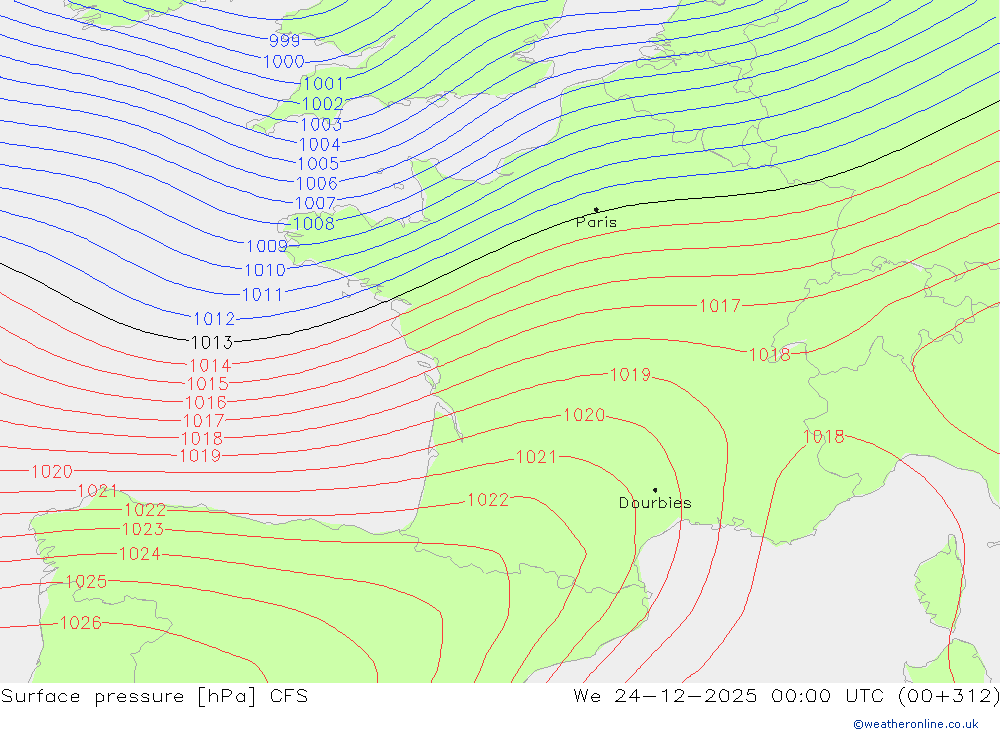Click the Paris location dot

point(596,209)
